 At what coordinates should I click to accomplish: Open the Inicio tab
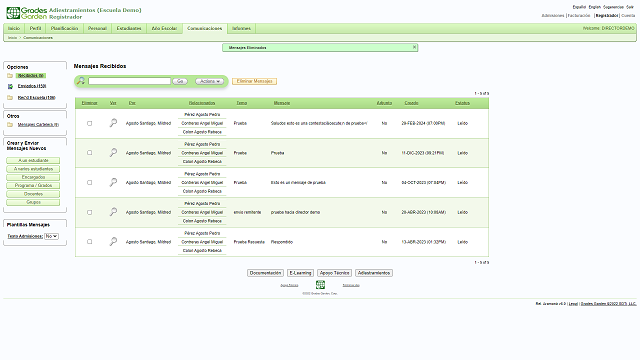14,28
